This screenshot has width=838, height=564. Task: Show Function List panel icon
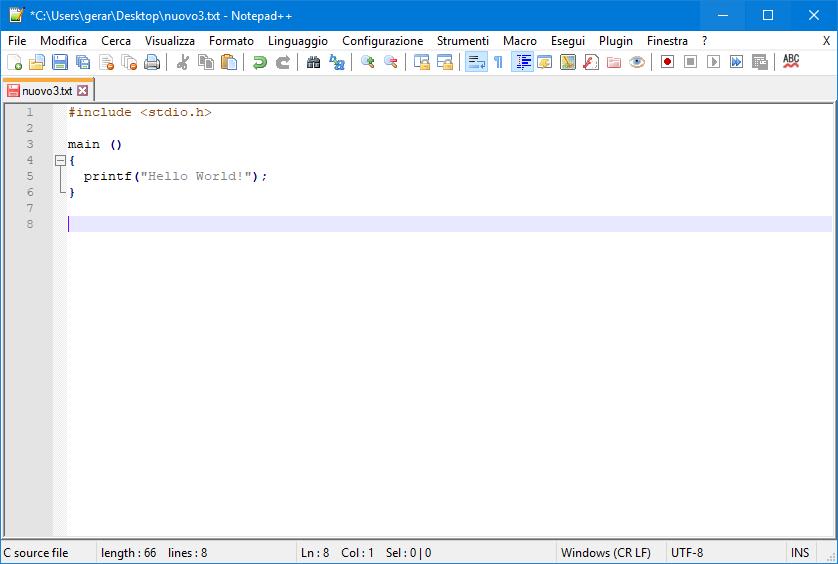coord(591,63)
